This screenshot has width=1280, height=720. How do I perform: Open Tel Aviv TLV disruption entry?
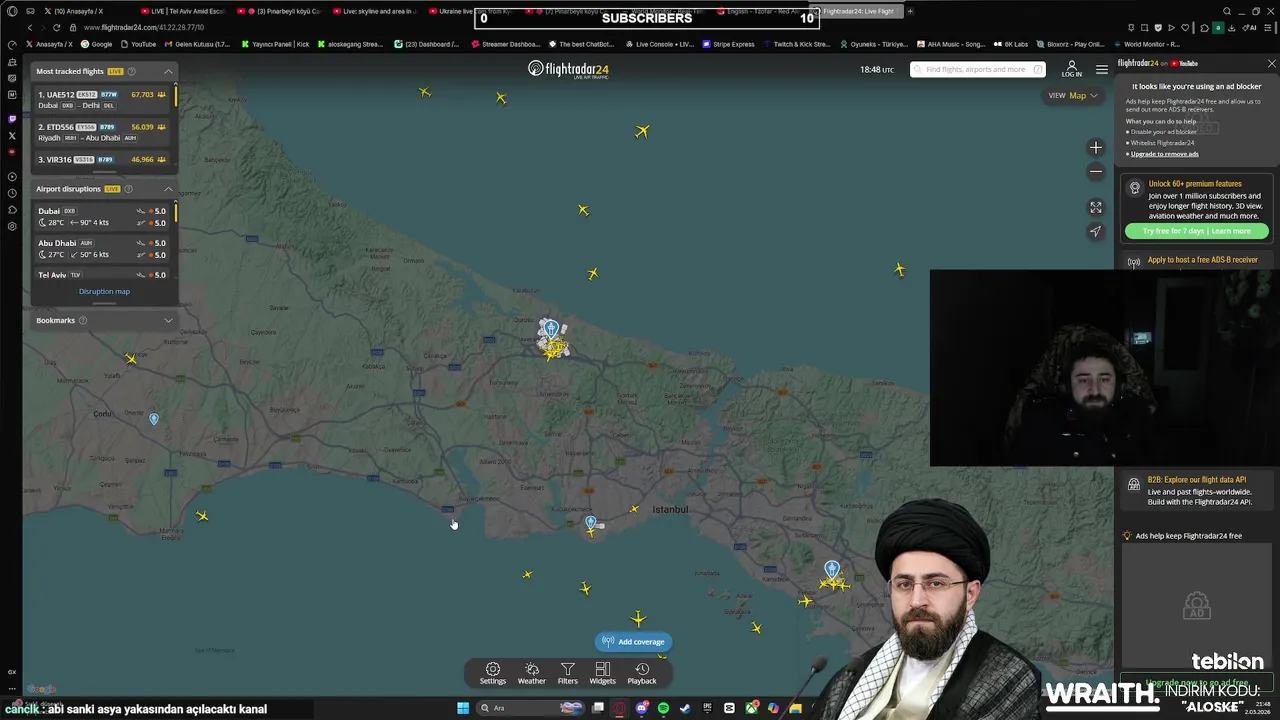(x=103, y=274)
